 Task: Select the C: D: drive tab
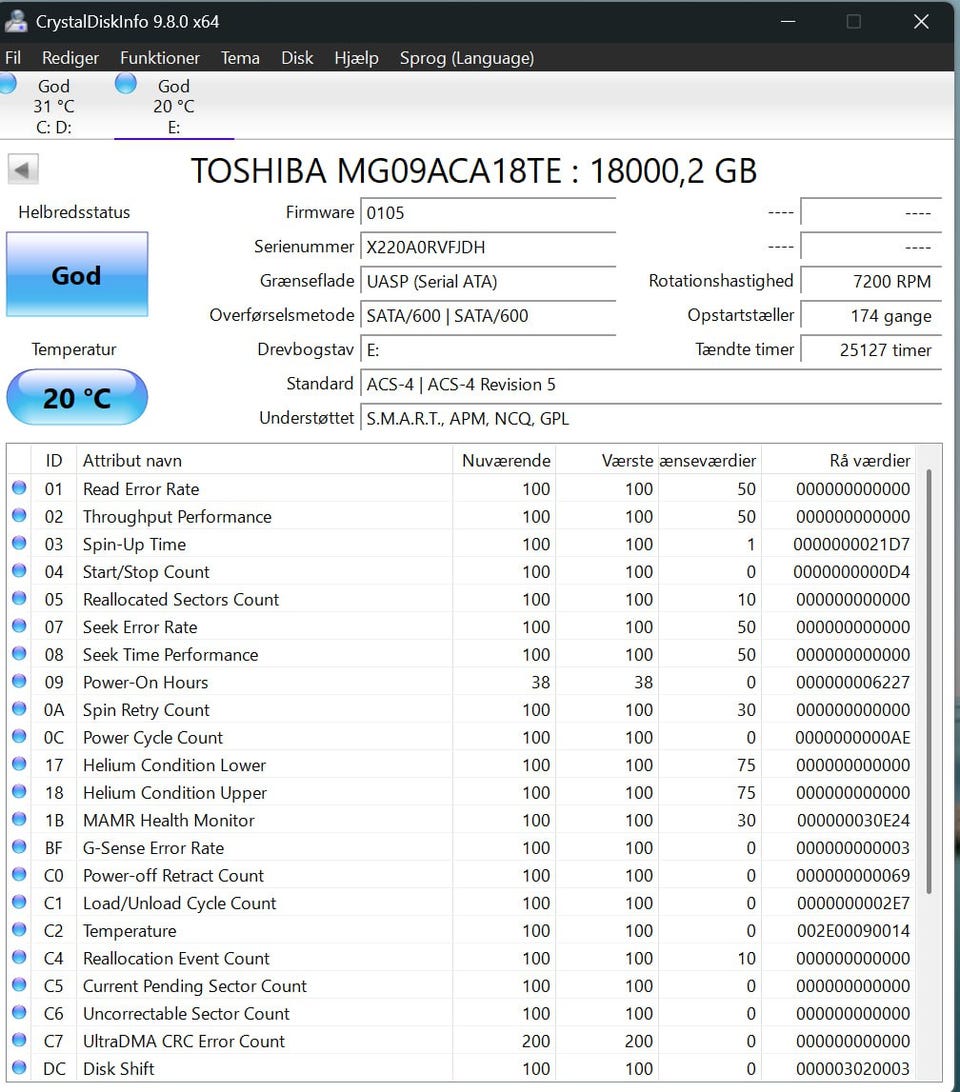coord(53,106)
